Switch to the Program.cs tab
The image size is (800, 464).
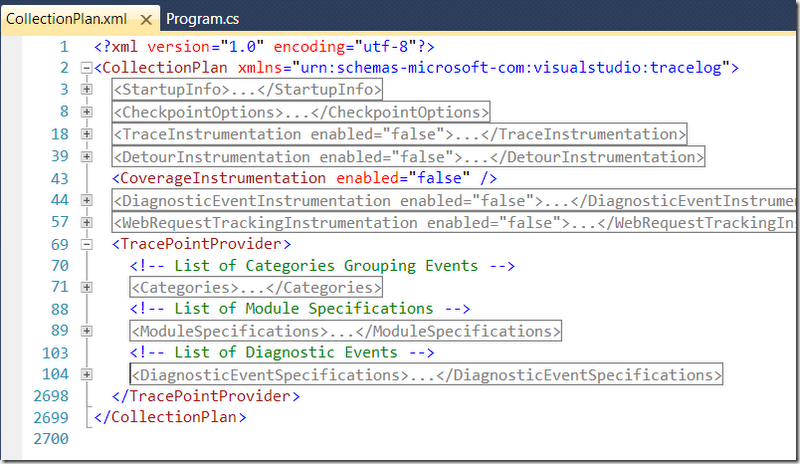click(203, 19)
